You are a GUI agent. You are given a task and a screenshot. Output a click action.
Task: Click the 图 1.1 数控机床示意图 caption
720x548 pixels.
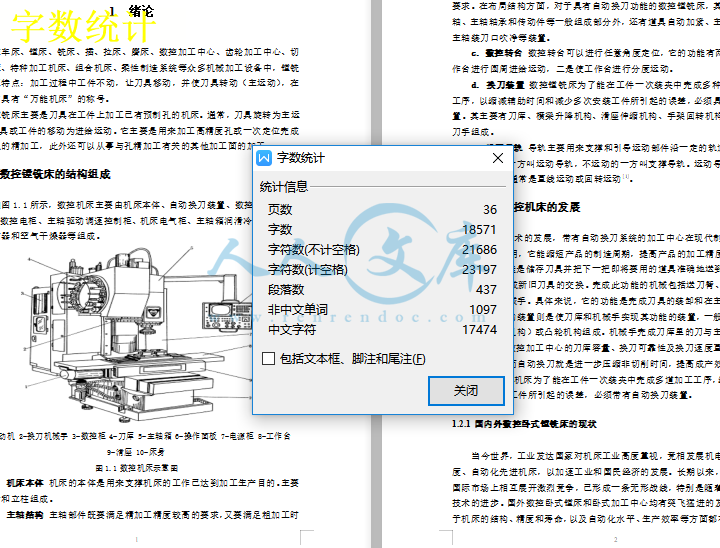(x=137, y=468)
